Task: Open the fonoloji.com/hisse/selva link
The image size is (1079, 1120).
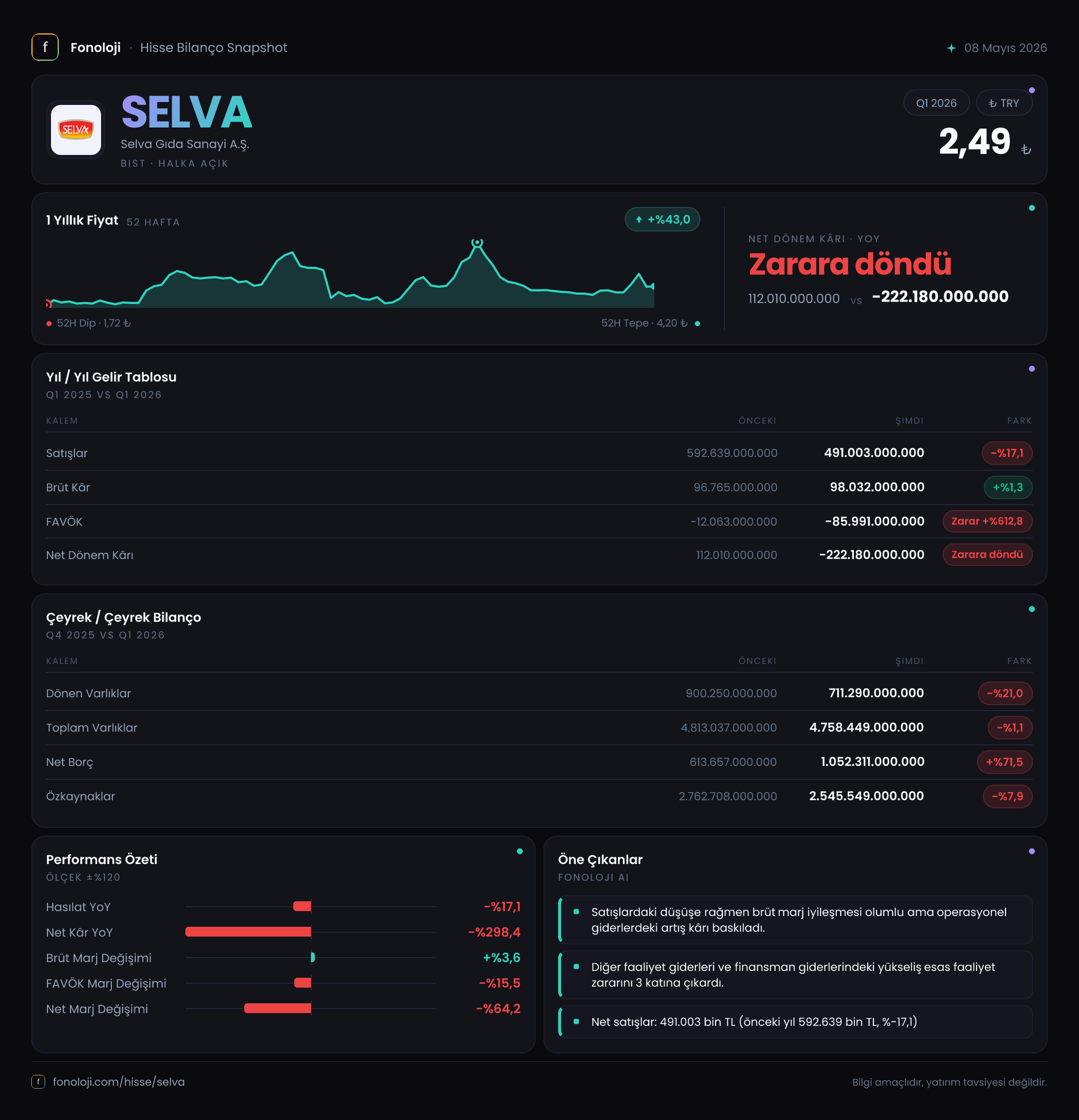Action: (x=119, y=1082)
